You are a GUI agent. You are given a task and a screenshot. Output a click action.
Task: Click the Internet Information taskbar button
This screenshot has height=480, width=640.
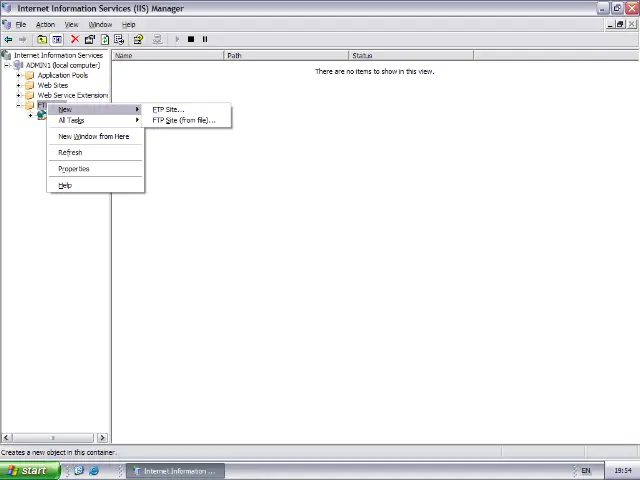point(176,471)
